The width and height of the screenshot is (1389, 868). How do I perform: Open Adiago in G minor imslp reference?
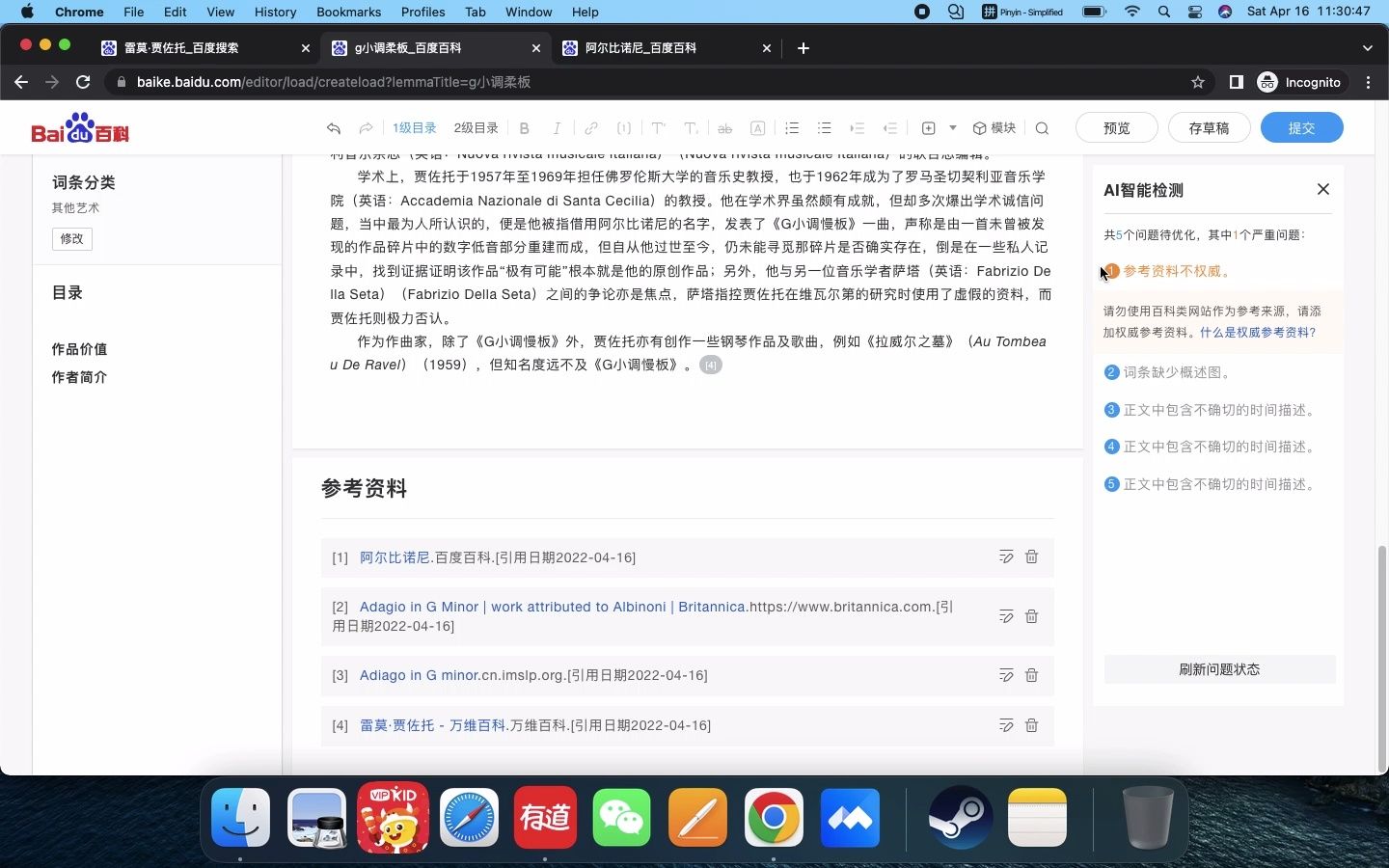[x=419, y=675]
